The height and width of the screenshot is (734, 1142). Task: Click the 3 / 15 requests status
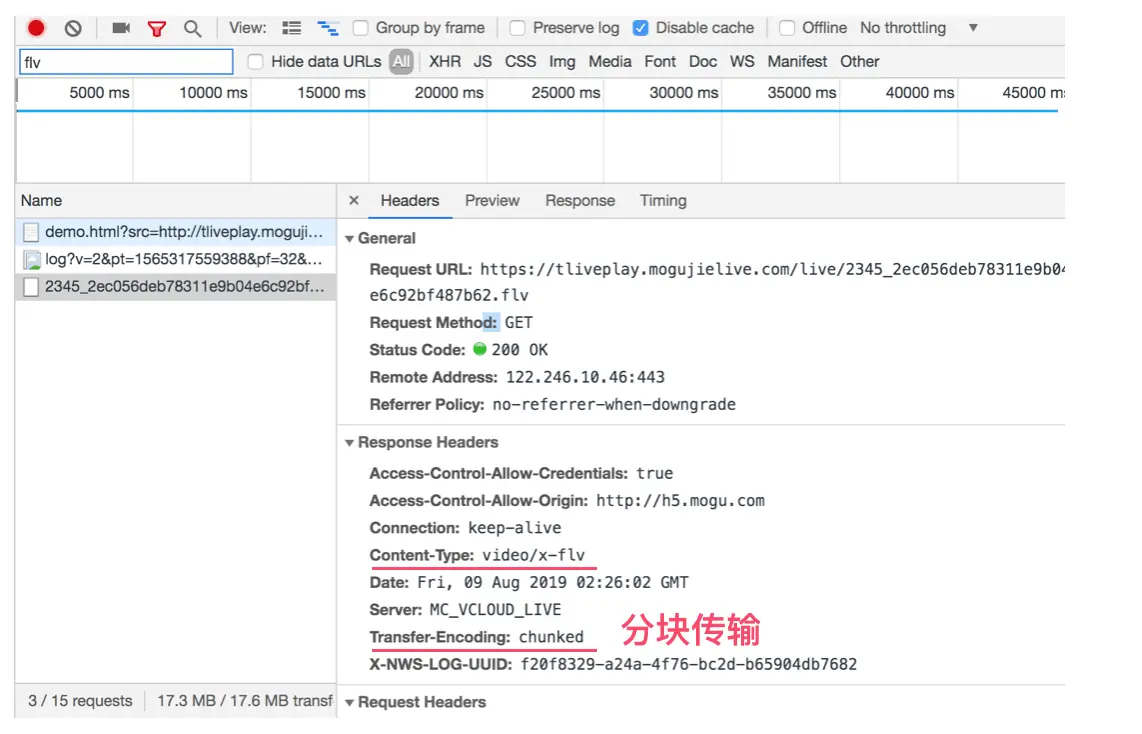(80, 701)
